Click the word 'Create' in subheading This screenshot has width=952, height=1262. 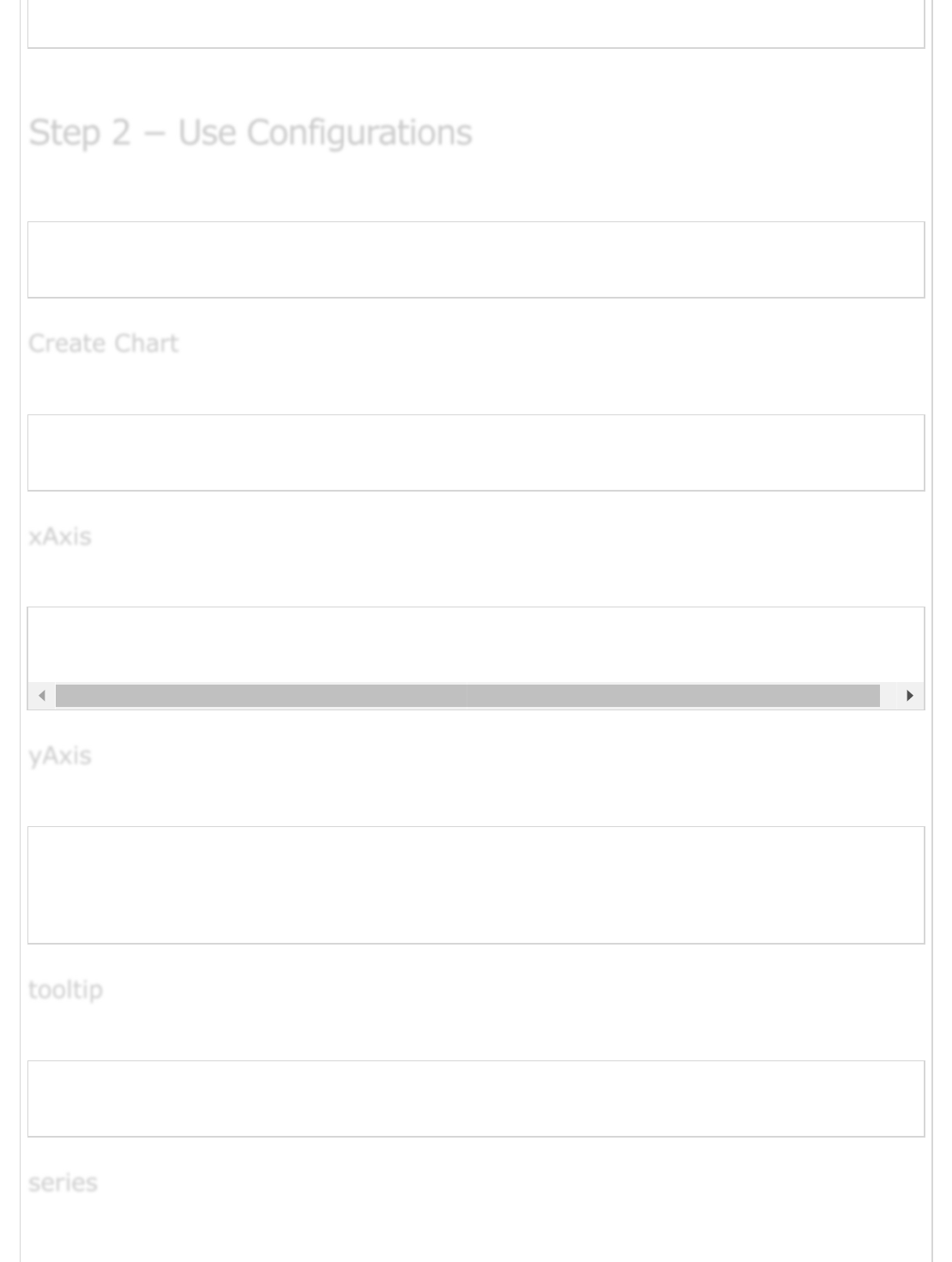point(66,343)
